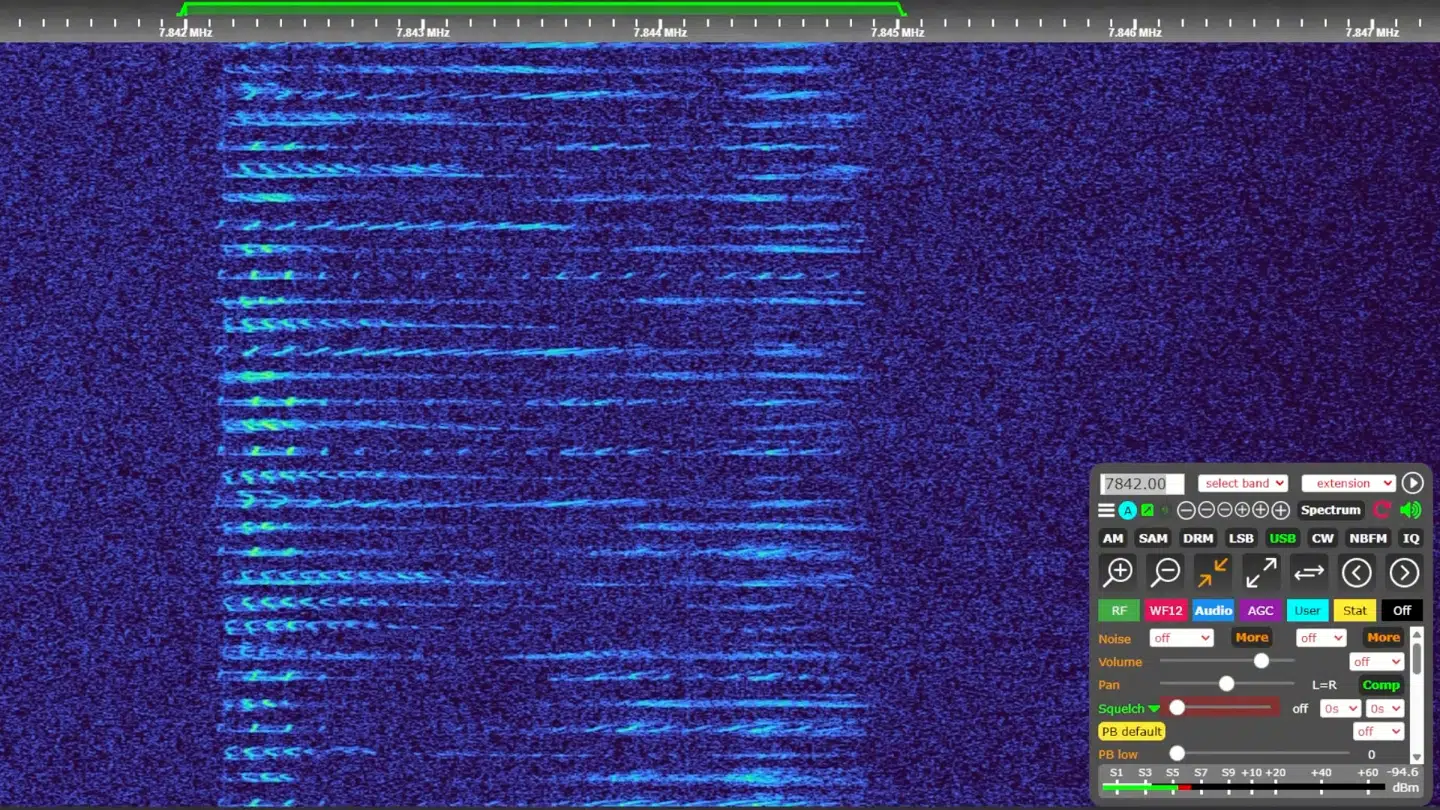Click the orange zoom-to-band arrows icon
1440x810 pixels.
1213,572
